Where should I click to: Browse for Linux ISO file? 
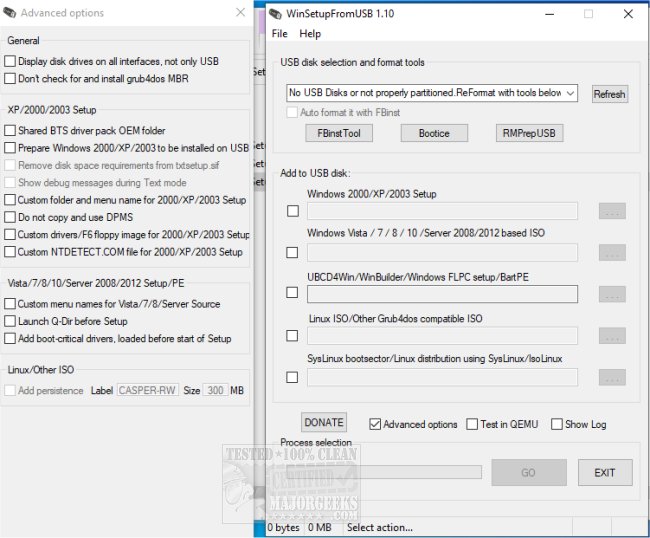[612, 336]
